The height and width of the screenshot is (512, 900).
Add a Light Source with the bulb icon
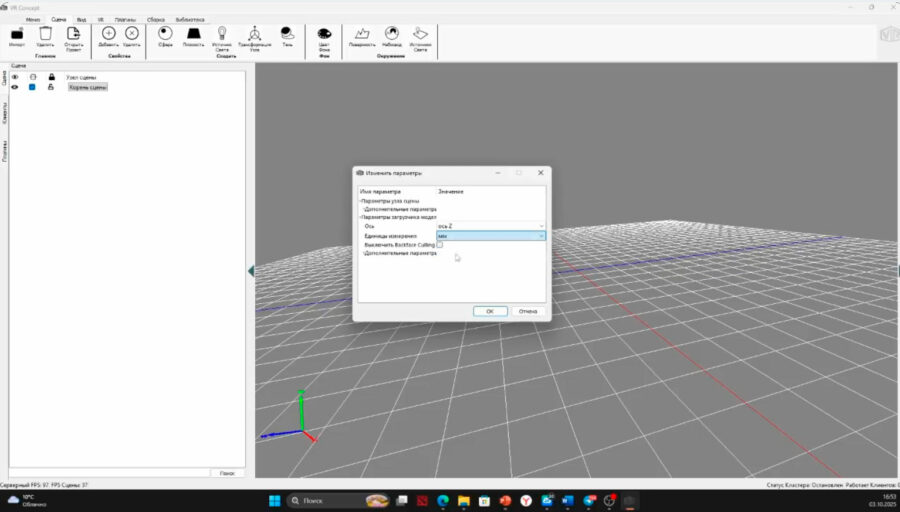coord(222,34)
